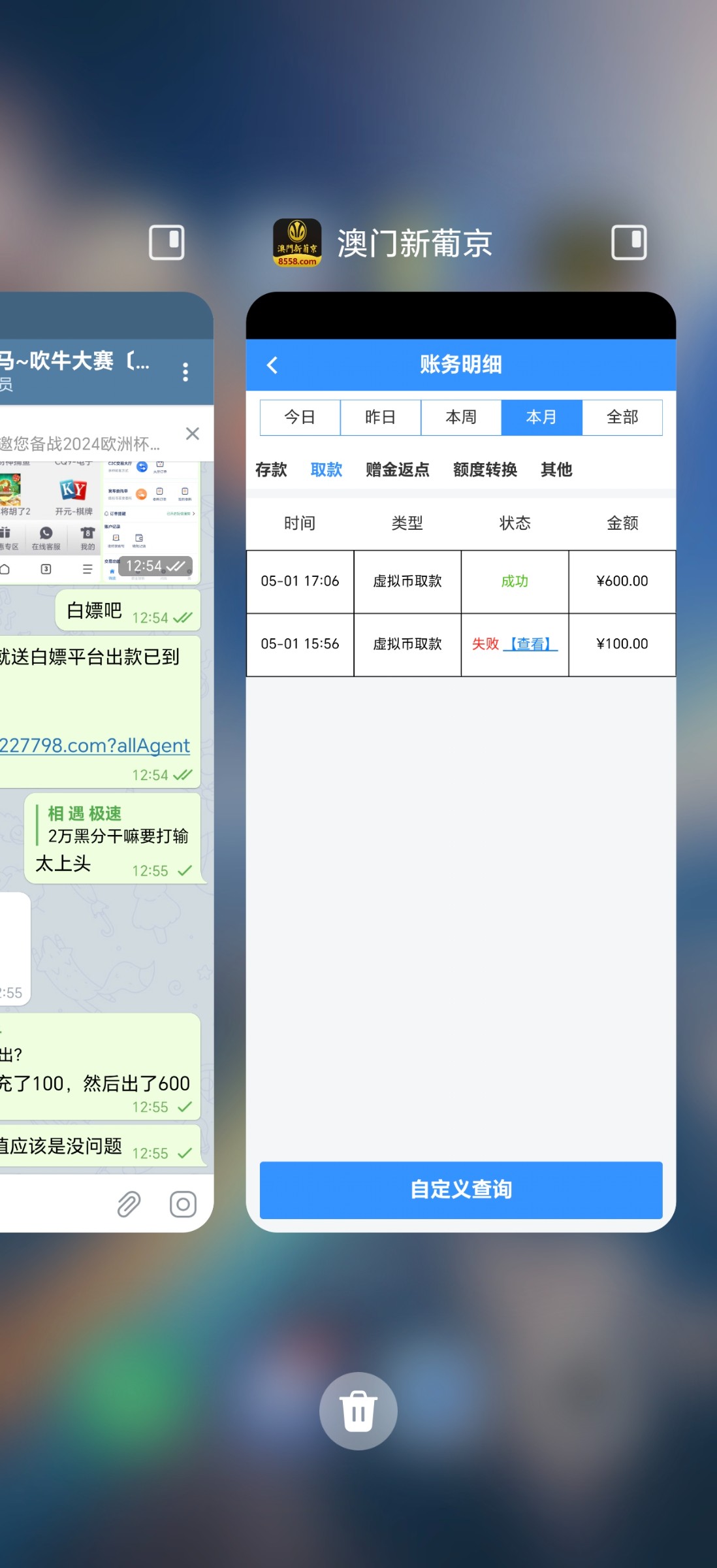Close the pinned Euro Cup banner
This screenshot has width=717, height=1568.
click(192, 434)
